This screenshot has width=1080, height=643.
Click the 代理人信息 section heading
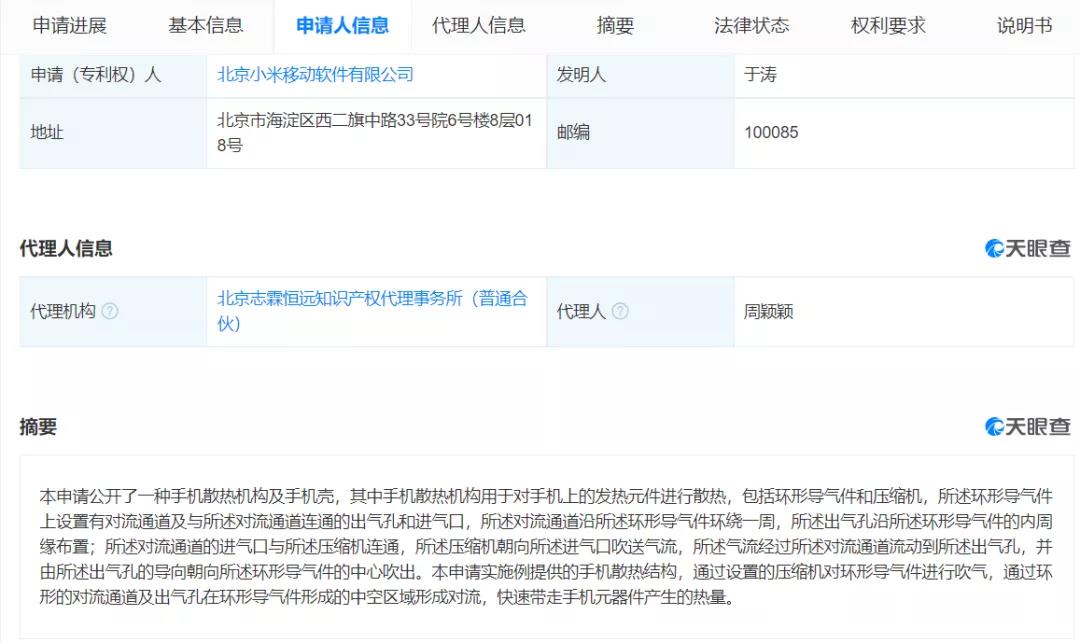pyautogui.click(x=66, y=249)
